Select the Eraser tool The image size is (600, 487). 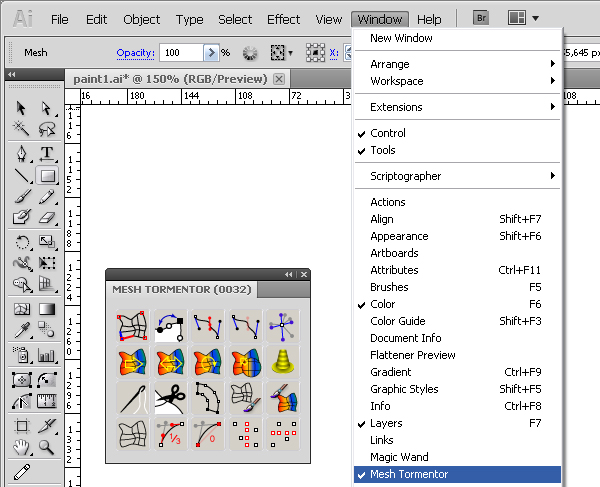[x=47, y=217]
